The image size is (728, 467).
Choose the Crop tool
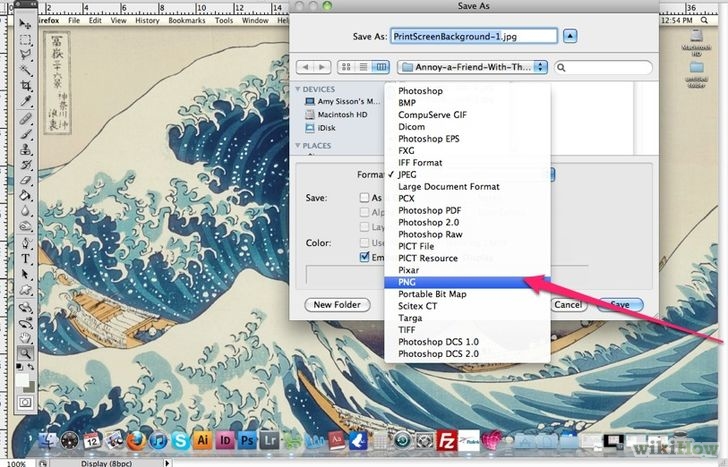pyautogui.click(x=25, y=85)
